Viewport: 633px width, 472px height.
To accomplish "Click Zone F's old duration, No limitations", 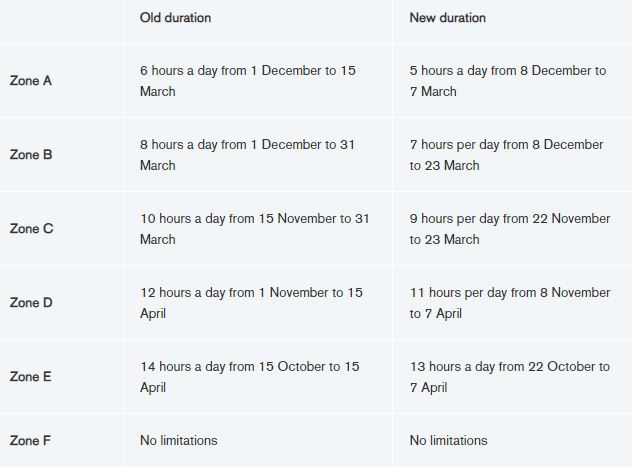I will 178,440.
